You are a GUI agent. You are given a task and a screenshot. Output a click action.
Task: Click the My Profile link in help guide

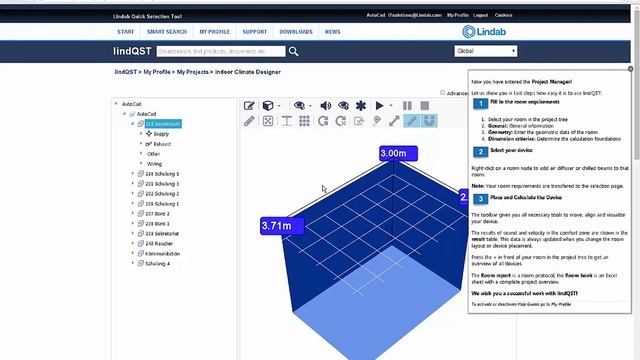(561, 304)
